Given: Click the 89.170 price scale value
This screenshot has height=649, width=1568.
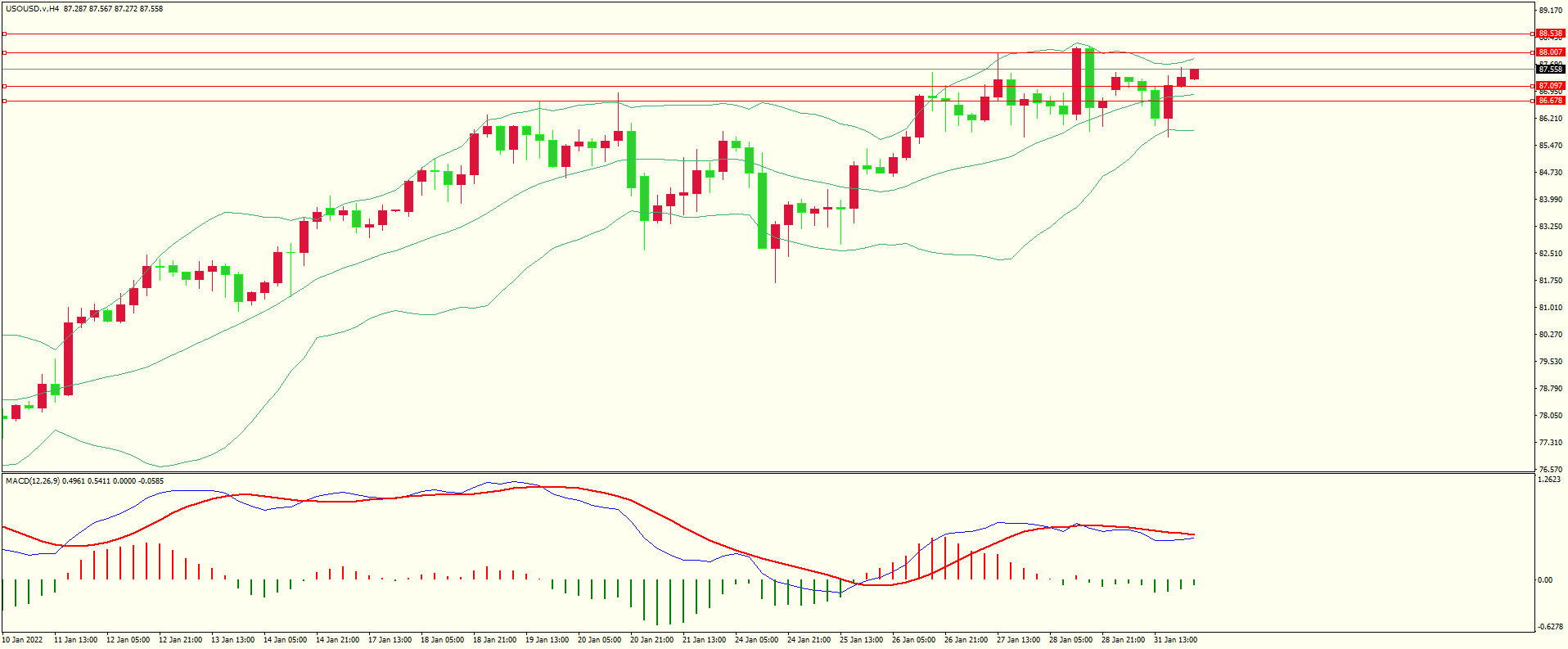Looking at the screenshot, I should pos(1550,11).
